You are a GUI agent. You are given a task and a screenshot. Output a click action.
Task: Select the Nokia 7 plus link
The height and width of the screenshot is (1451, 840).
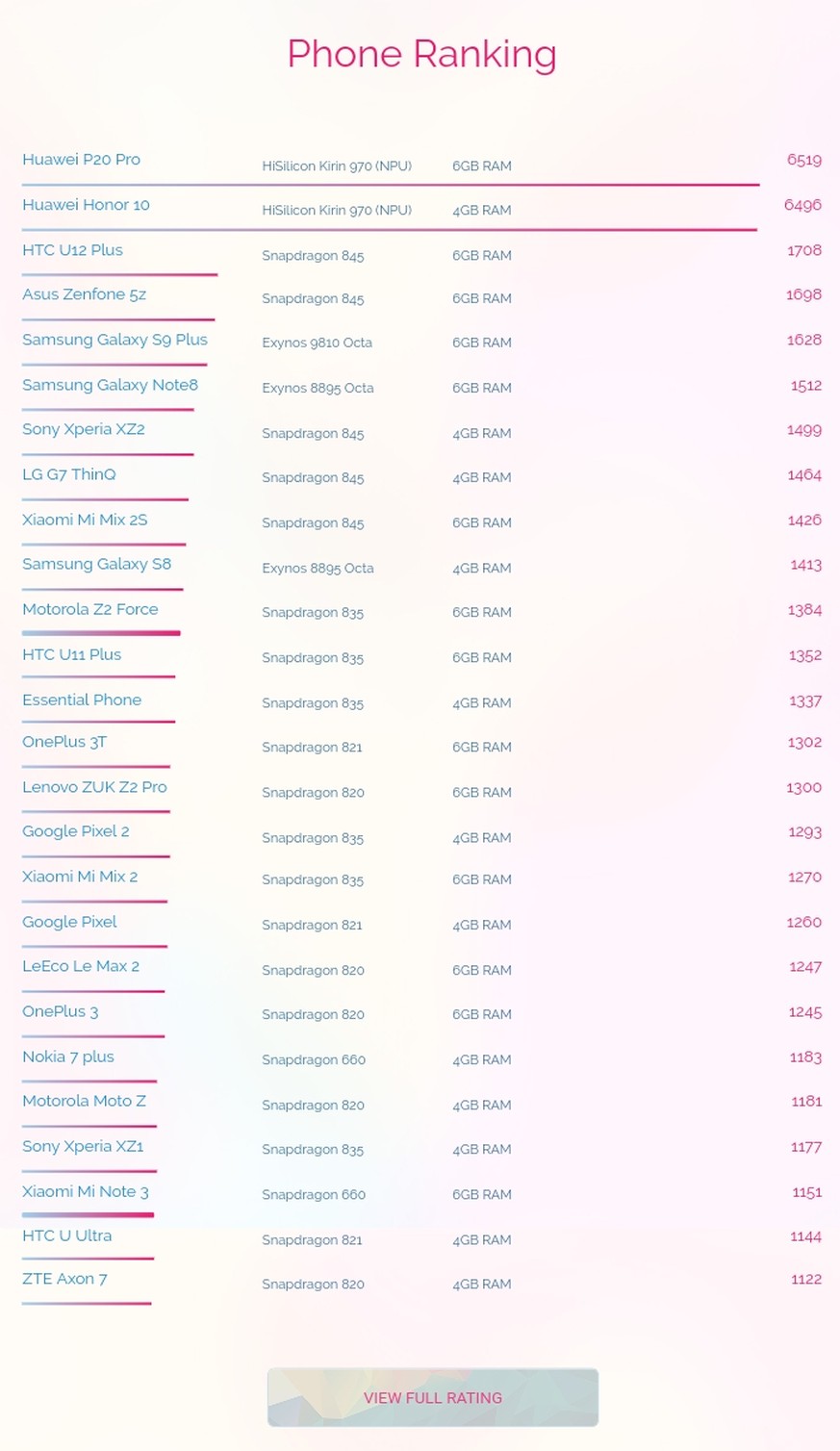click(x=68, y=1056)
